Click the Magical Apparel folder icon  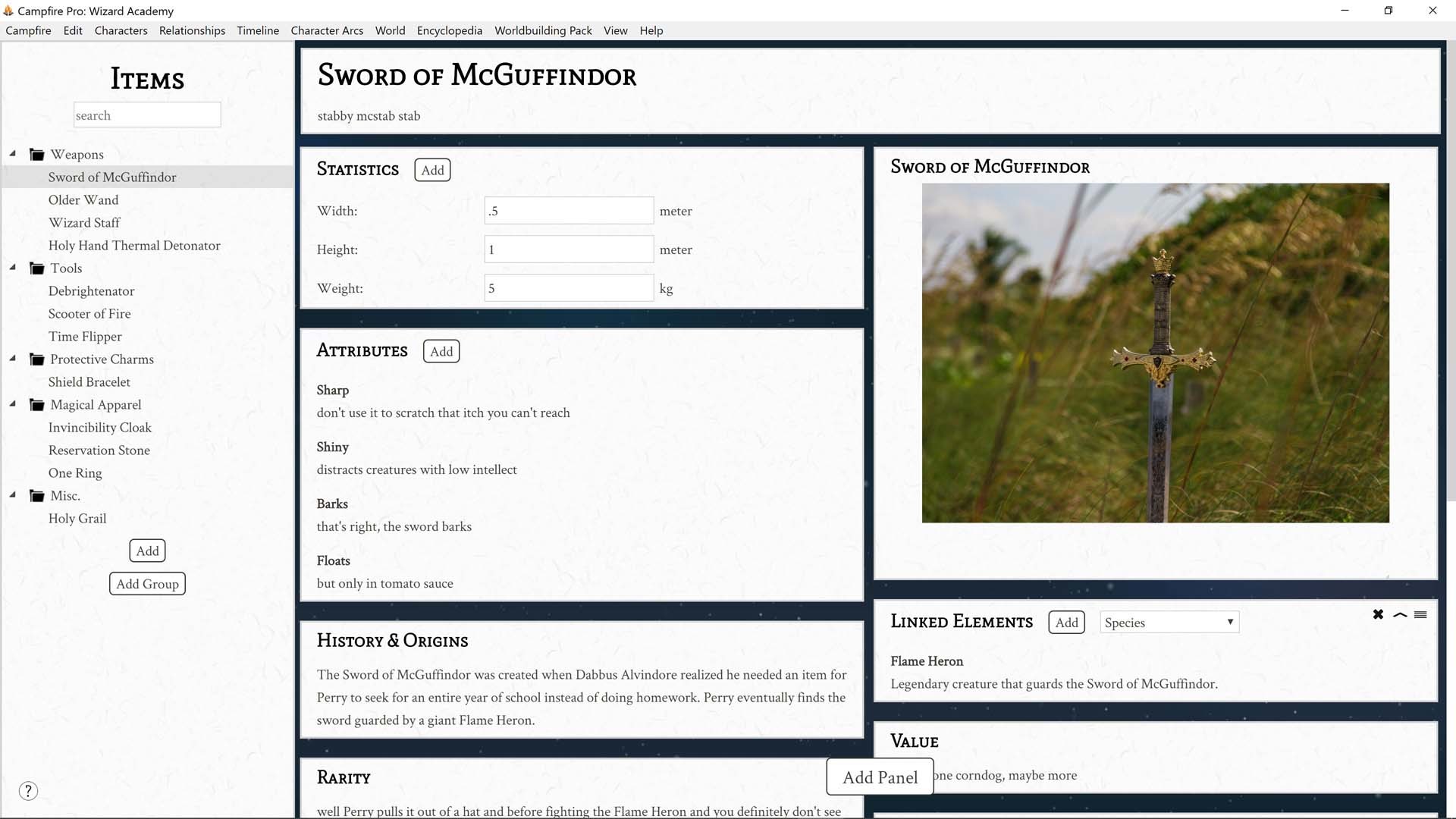pos(36,404)
